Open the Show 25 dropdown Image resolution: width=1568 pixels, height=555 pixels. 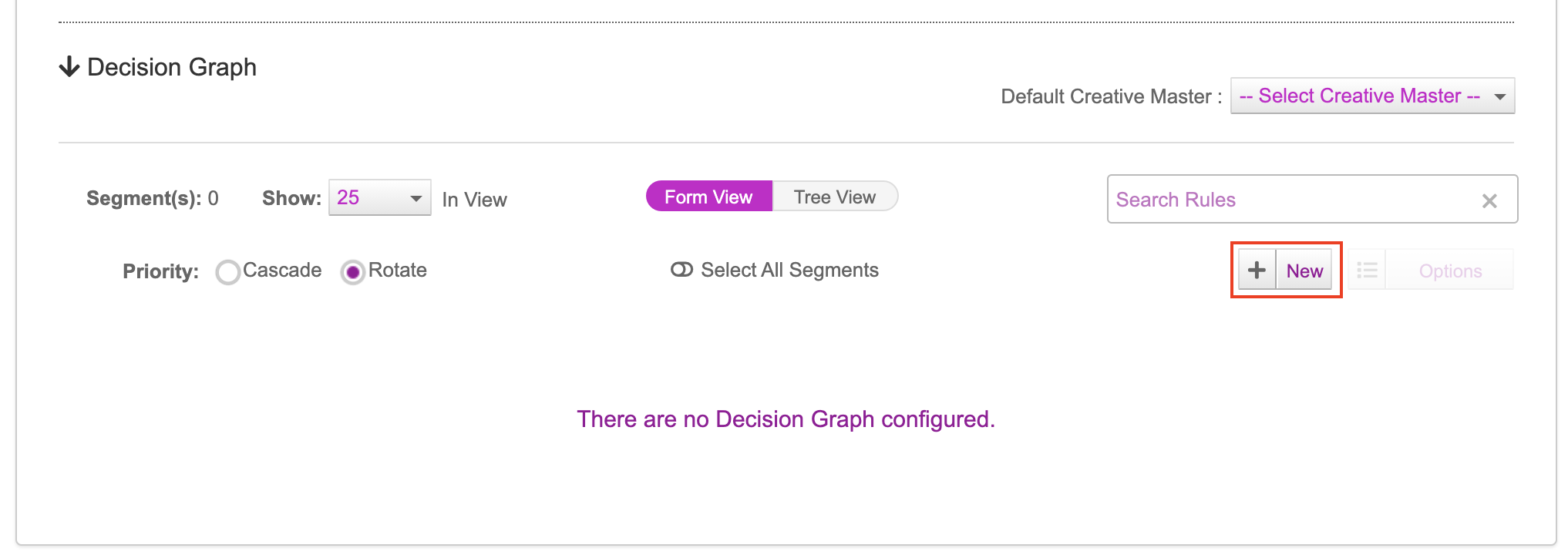[379, 198]
